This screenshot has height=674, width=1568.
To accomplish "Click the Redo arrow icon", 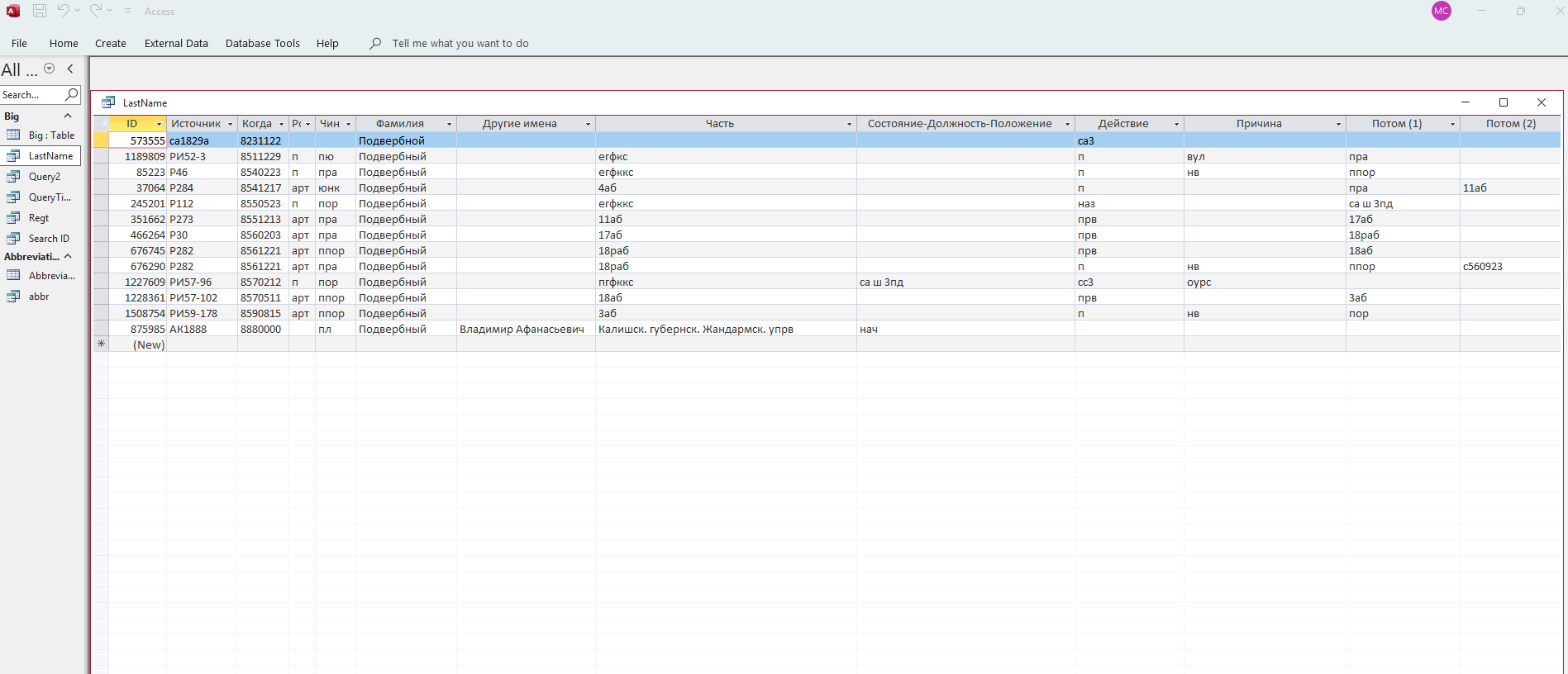I will tap(96, 11).
